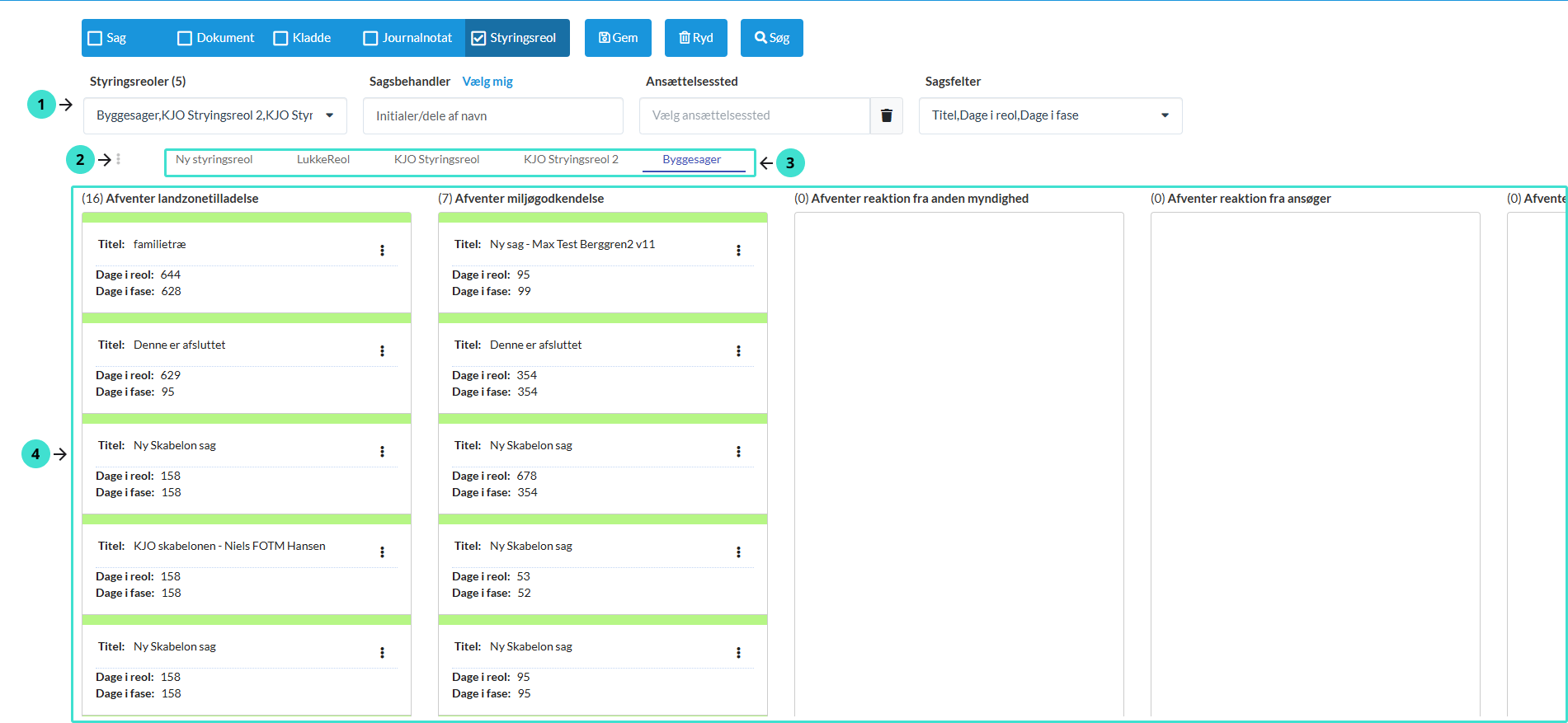Open menu on card with 678 days in reol
1568x723 pixels.
point(738,452)
